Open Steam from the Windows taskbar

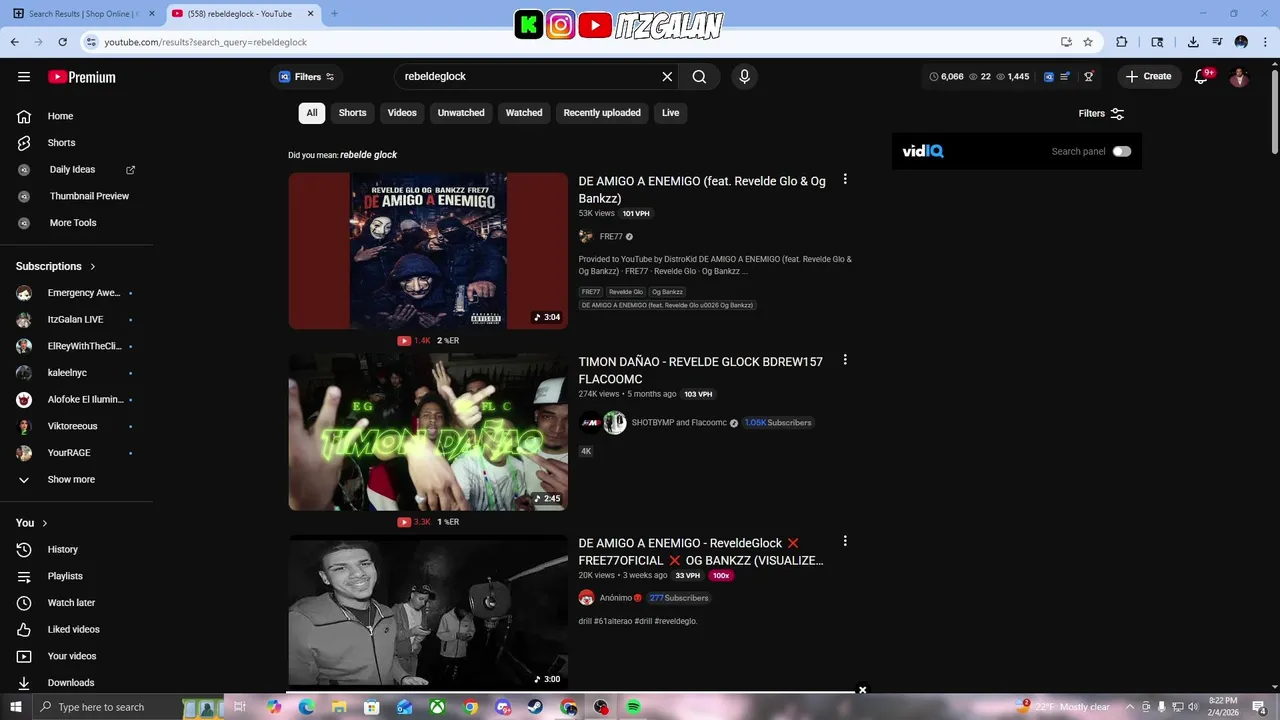pyautogui.click(x=536, y=707)
